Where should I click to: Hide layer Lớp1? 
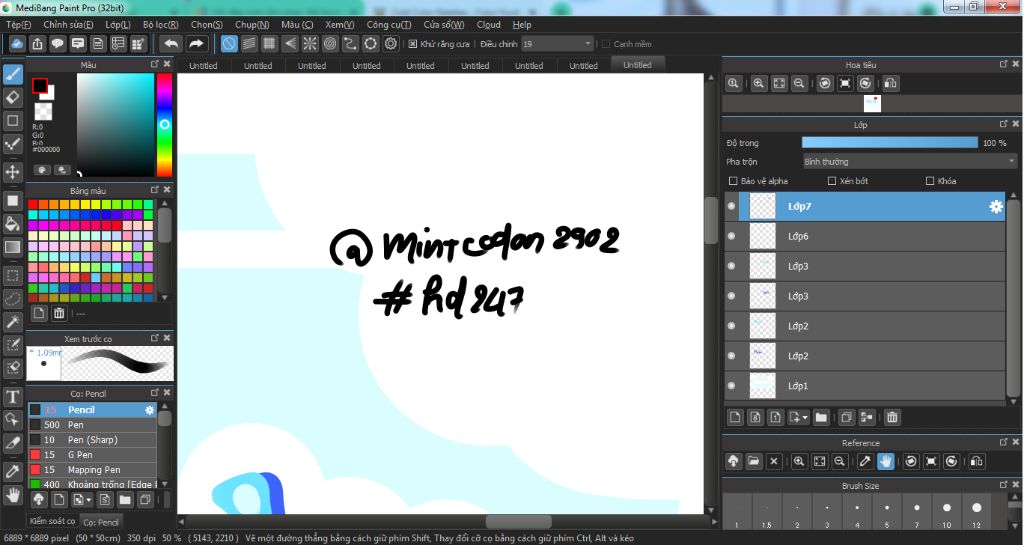(731, 386)
